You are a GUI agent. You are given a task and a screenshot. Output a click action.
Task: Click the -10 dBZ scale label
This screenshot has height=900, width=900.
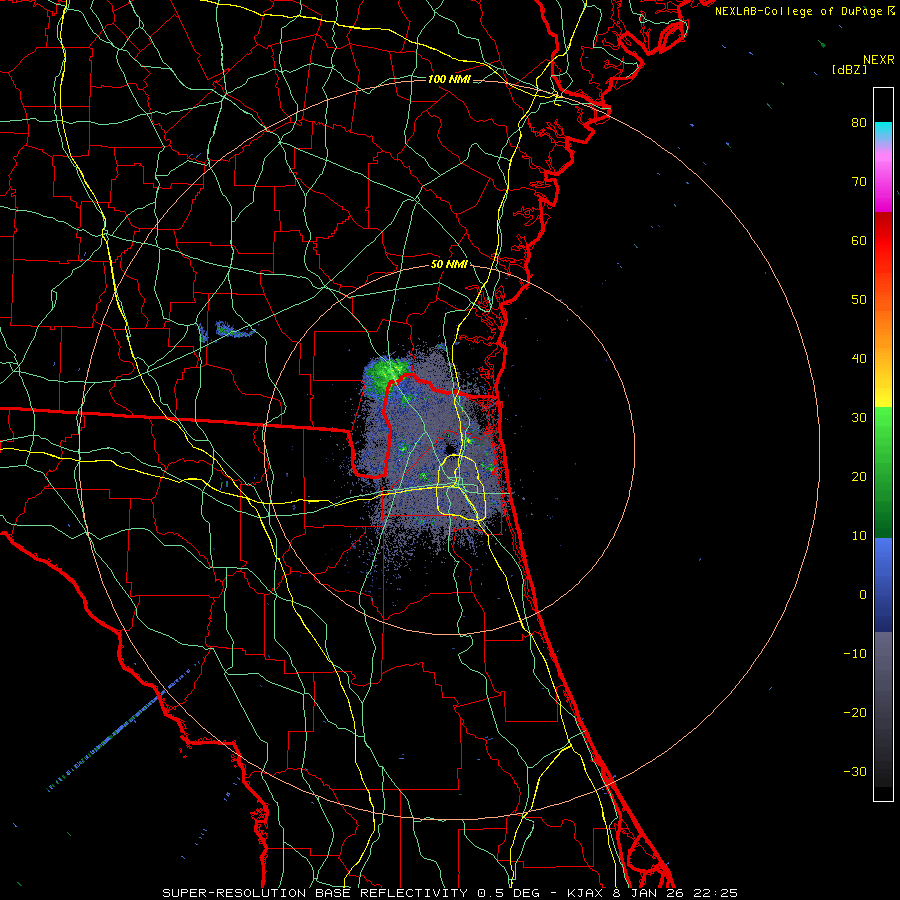855,654
